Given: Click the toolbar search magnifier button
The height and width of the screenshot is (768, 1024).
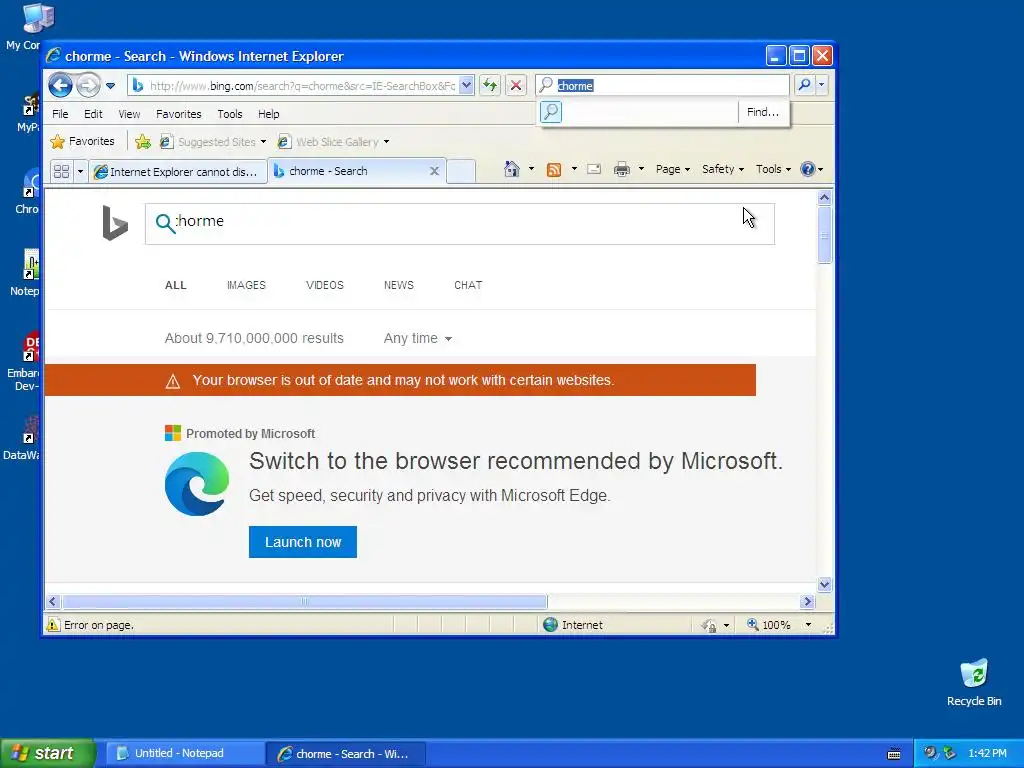Looking at the screenshot, I should click(805, 85).
